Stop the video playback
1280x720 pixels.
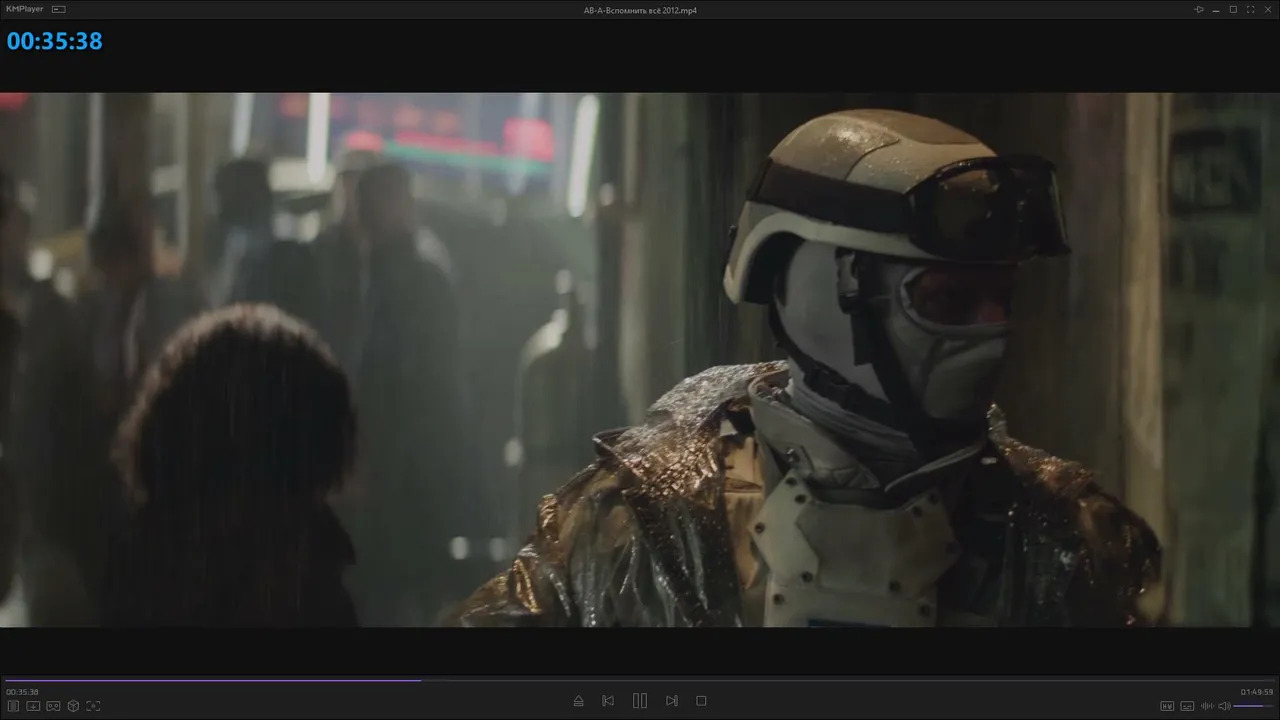point(701,701)
